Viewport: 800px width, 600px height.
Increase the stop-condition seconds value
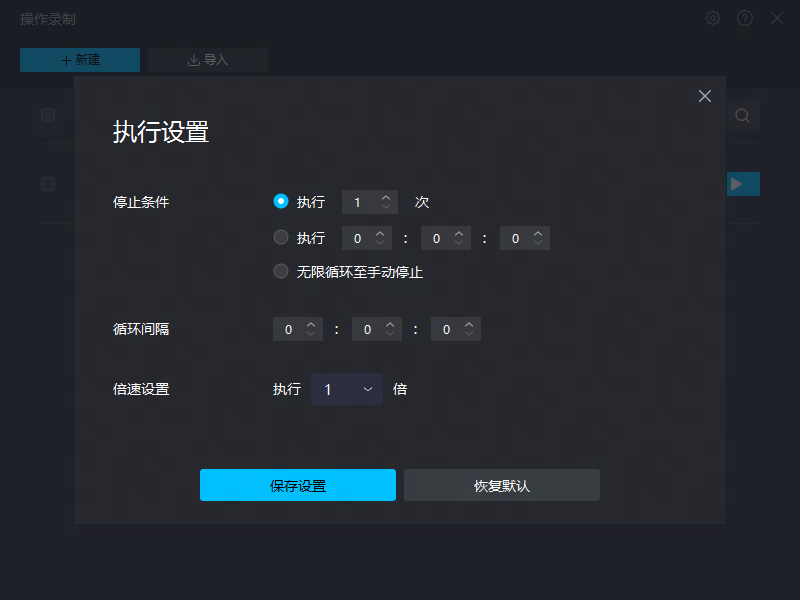tap(538, 233)
